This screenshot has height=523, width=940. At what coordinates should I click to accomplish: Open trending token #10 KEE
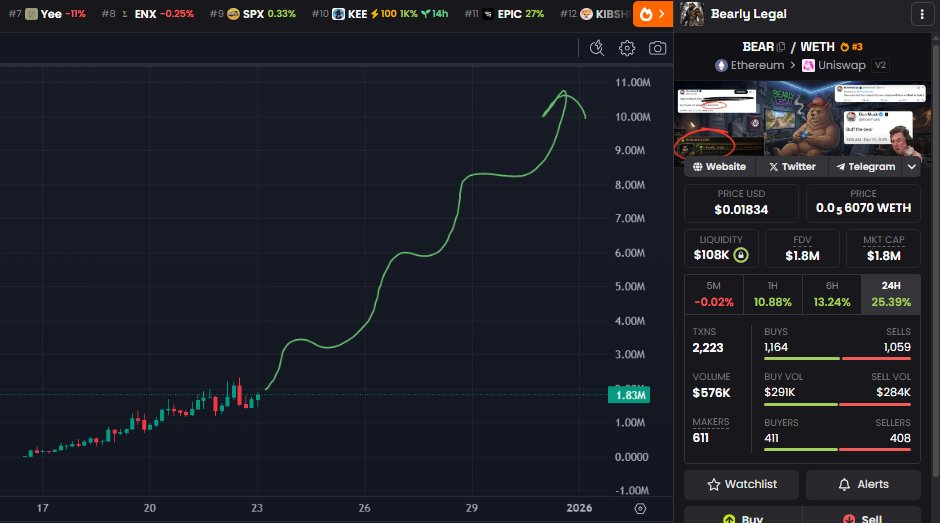tap(379, 14)
